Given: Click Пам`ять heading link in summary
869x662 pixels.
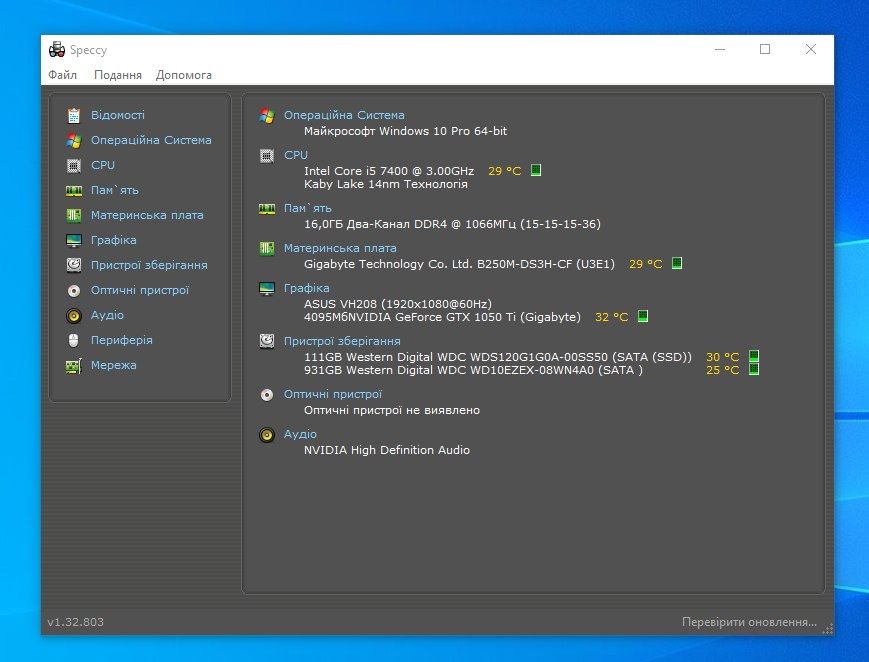Looking at the screenshot, I should [x=308, y=208].
